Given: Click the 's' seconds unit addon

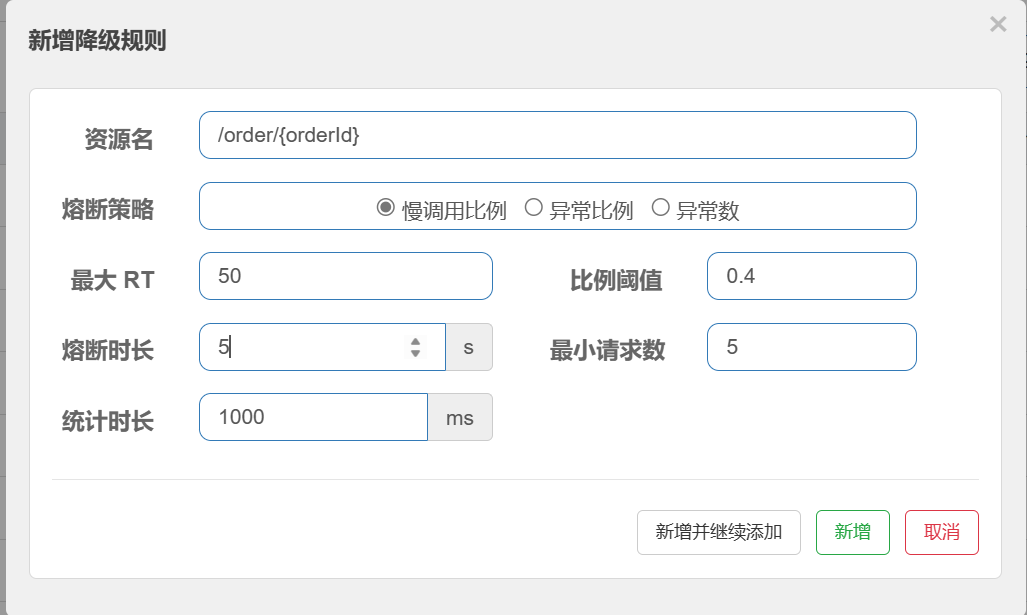Looking at the screenshot, I should click(469, 347).
